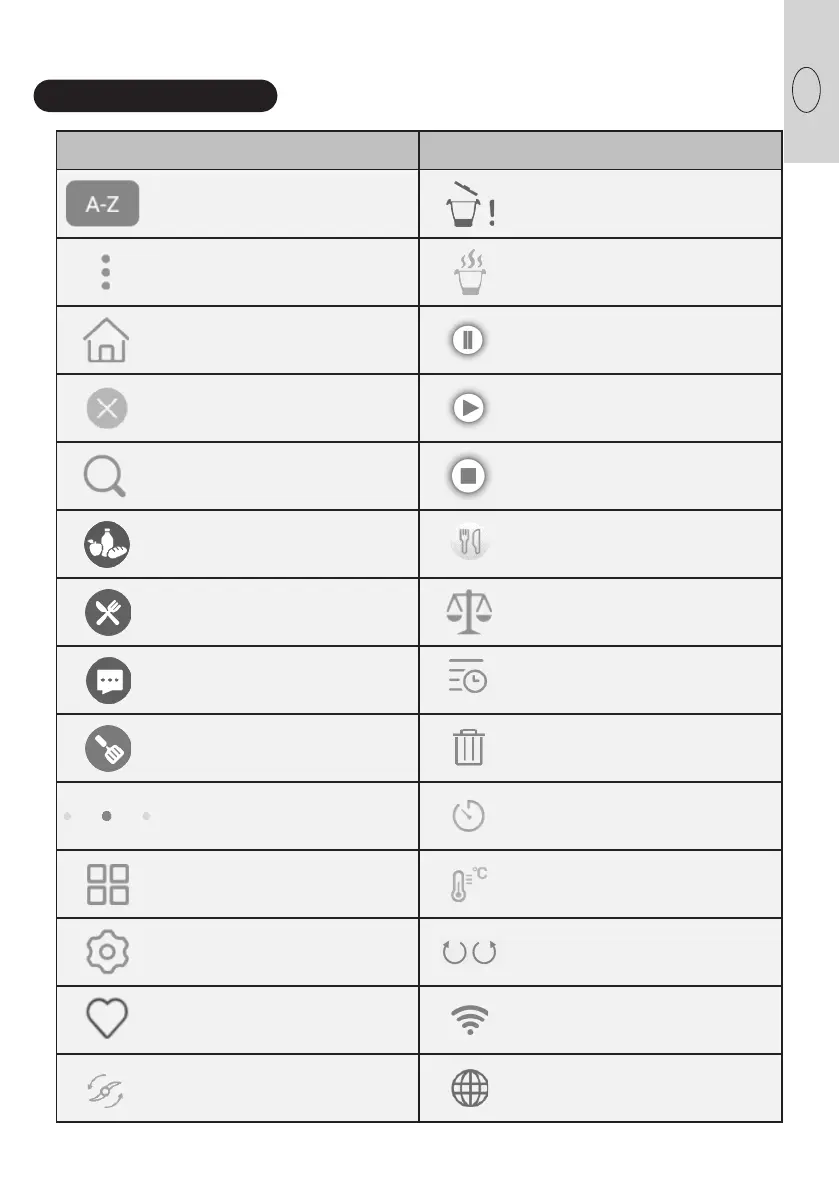The image size is (839, 1191).
Task: Toggle the heart favorite icon
Action: pyautogui.click(x=108, y=1019)
